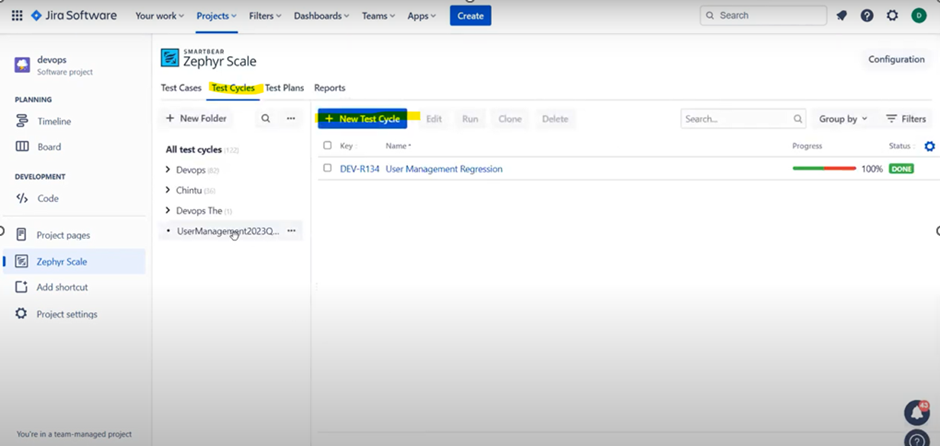Image resolution: width=940 pixels, height=446 pixels.
Task: Check the DEV-R134 row checkbox
Action: (327, 168)
